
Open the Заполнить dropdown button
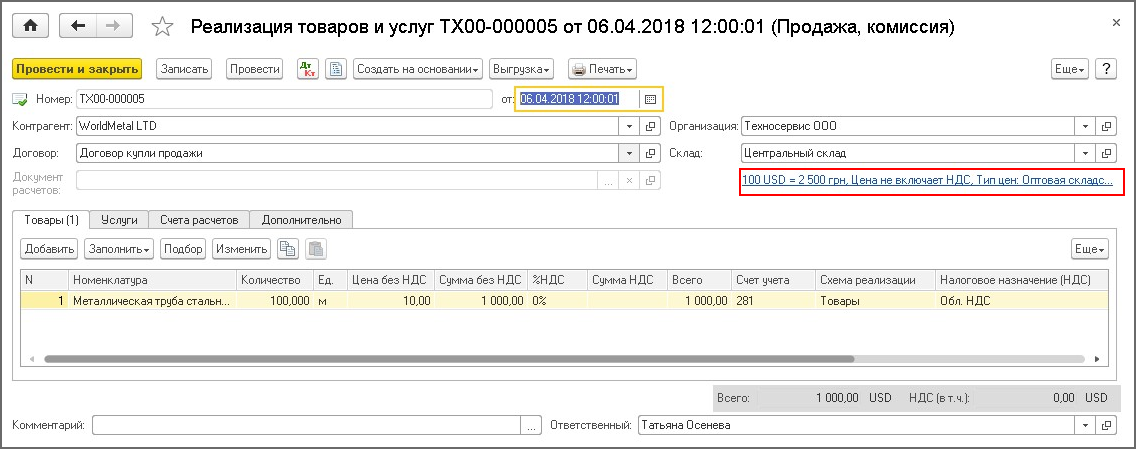118,249
